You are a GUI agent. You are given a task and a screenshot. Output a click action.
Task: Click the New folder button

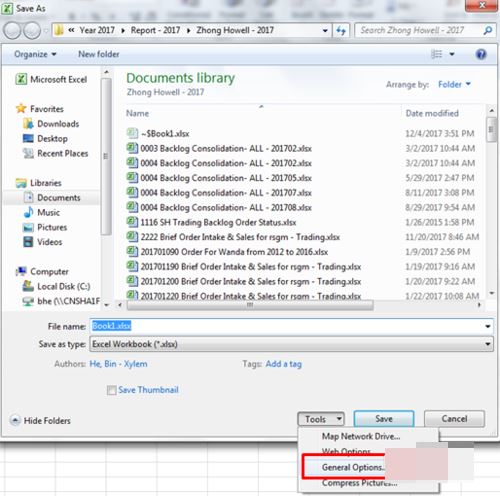tap(99, 54)
